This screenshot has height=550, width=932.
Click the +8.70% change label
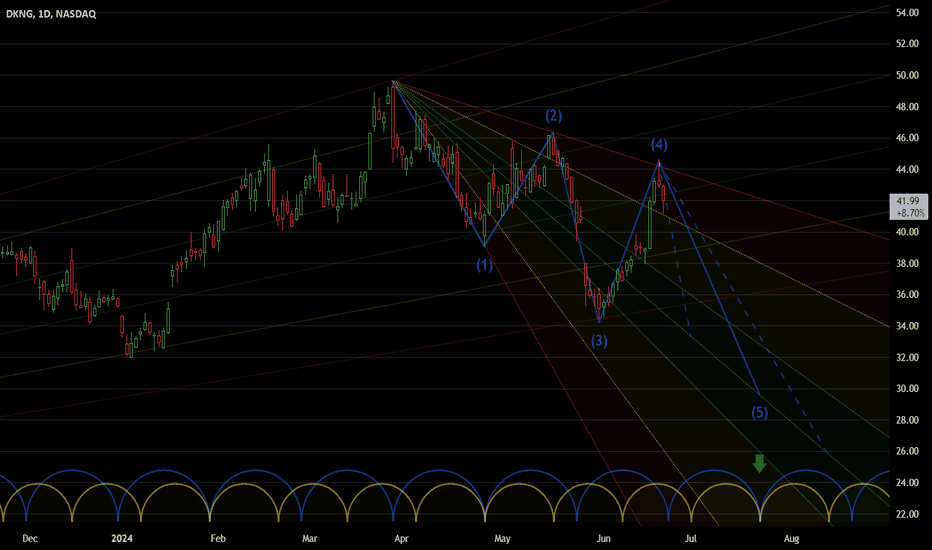click(x=910, y=213)
